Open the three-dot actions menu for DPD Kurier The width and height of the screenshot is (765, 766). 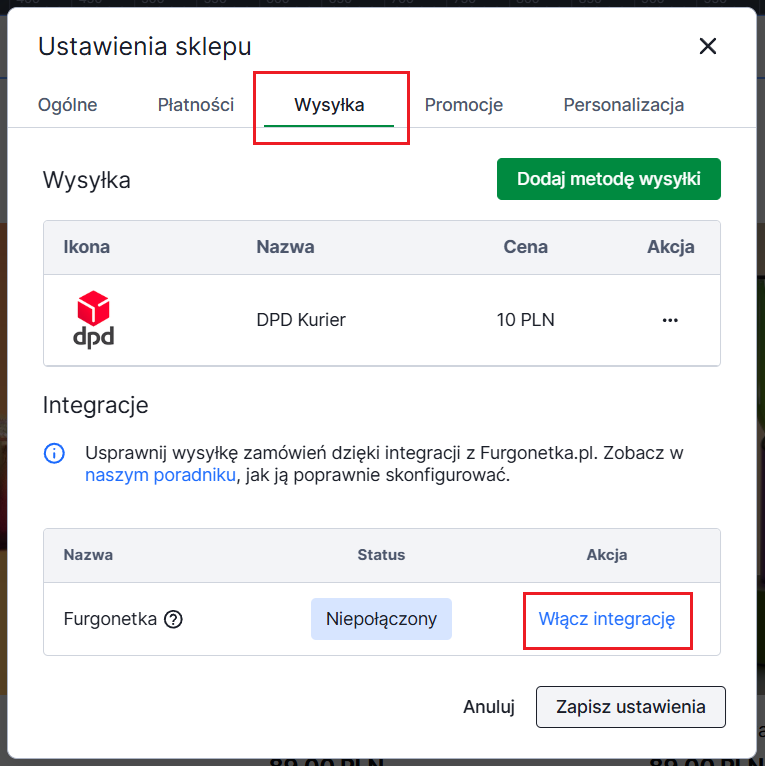click(670, 320)
